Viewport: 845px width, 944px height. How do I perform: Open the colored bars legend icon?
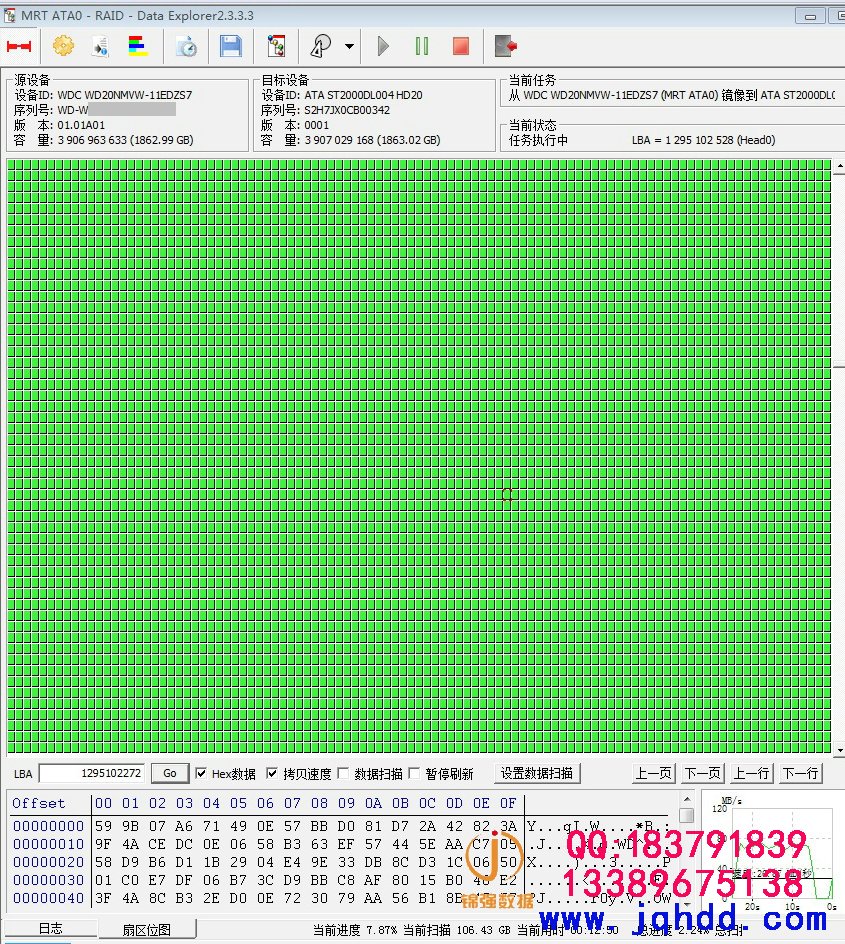(138, 46)
